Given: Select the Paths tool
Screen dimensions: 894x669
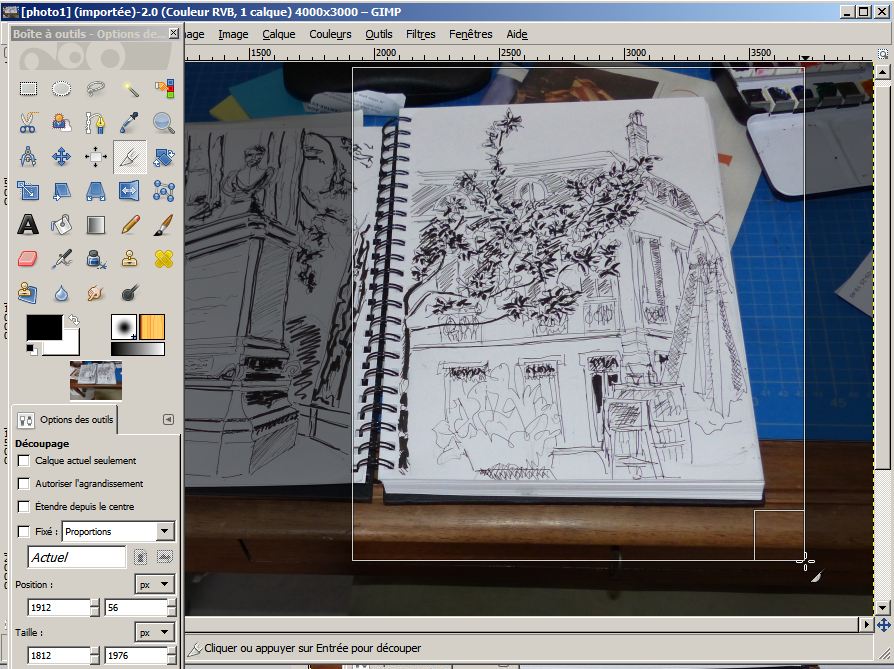Looking at the screenshot, I should (96, 123).
